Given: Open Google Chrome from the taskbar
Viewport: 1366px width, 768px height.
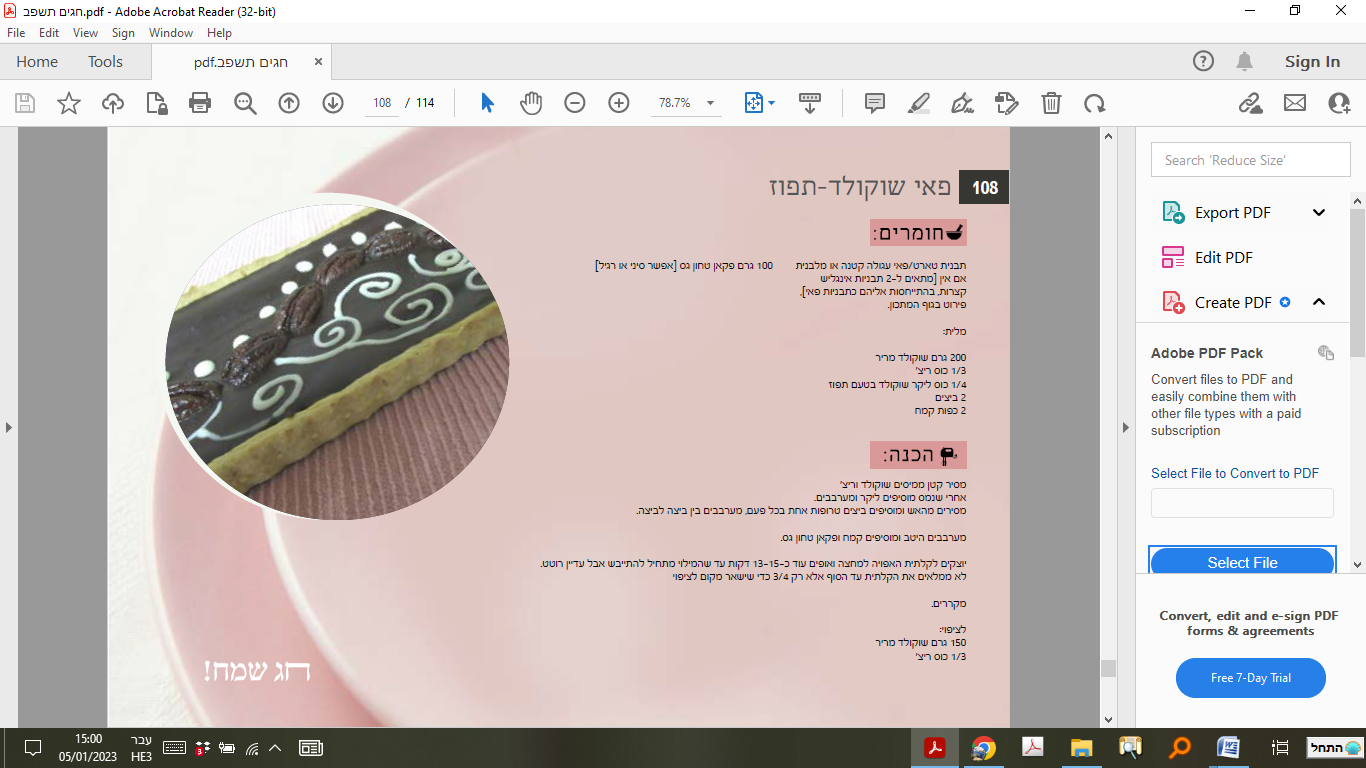Looking at the screenshot, I should [x=984, y=748].
